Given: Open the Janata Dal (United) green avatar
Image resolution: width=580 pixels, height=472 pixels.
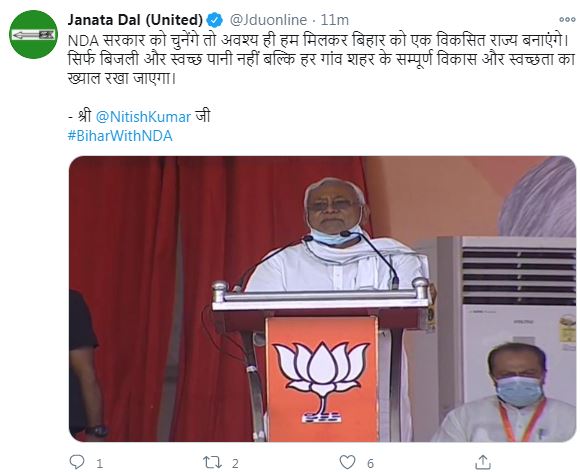Looking at the screenshot, I should pyautogui.click(x=33, y=34).
